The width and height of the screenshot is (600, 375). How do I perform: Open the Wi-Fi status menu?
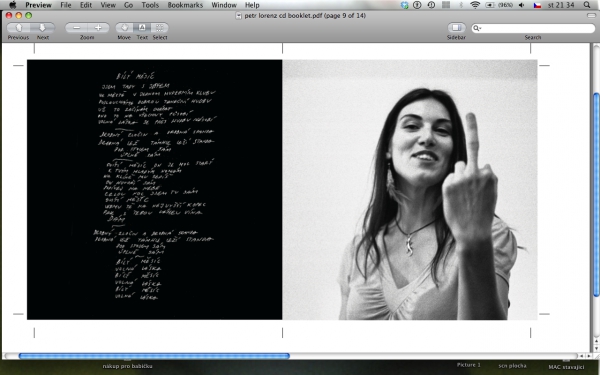(475, 5)
